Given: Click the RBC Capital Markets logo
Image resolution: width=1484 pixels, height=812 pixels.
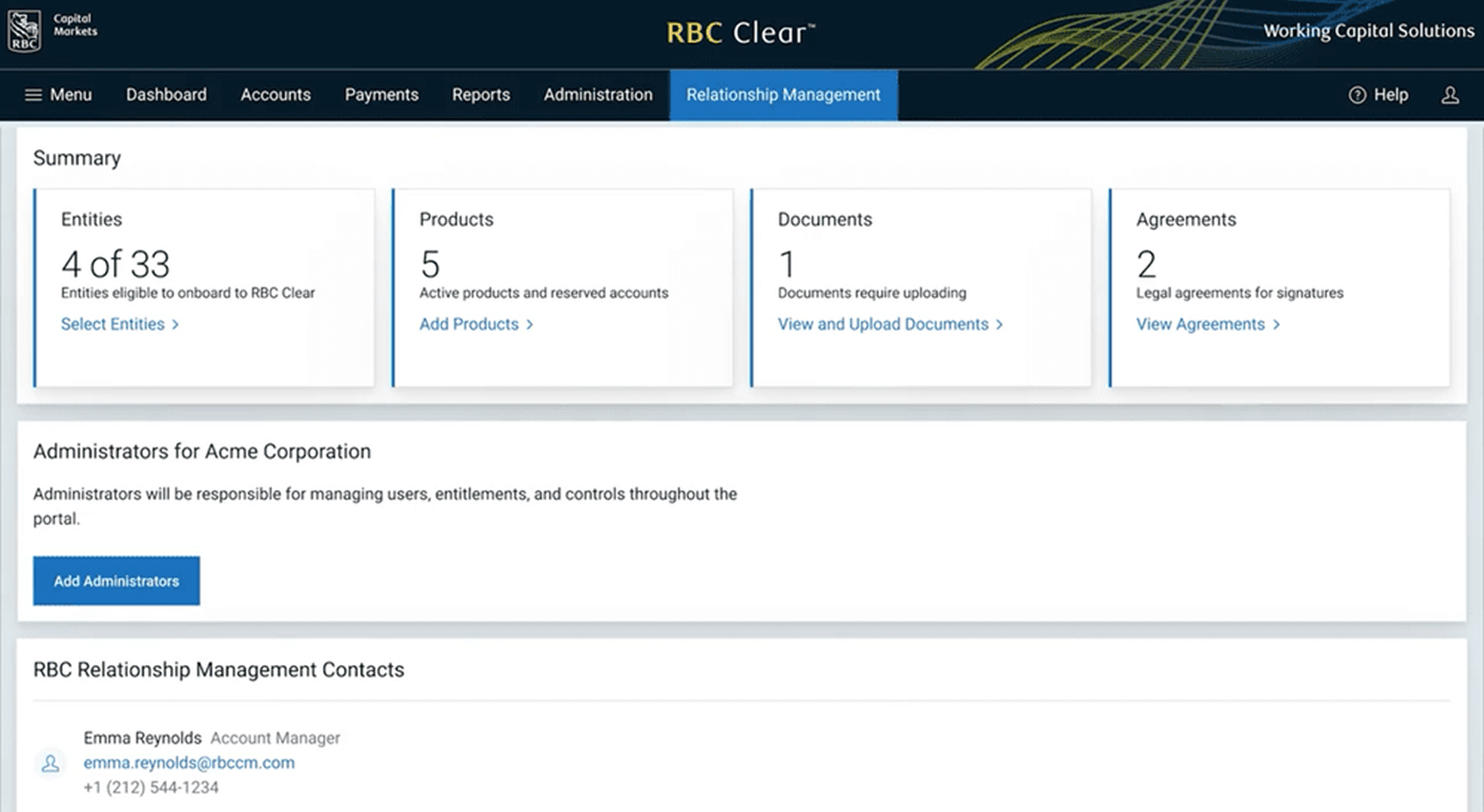Looking at the screenshot, I should pos(52,30).
